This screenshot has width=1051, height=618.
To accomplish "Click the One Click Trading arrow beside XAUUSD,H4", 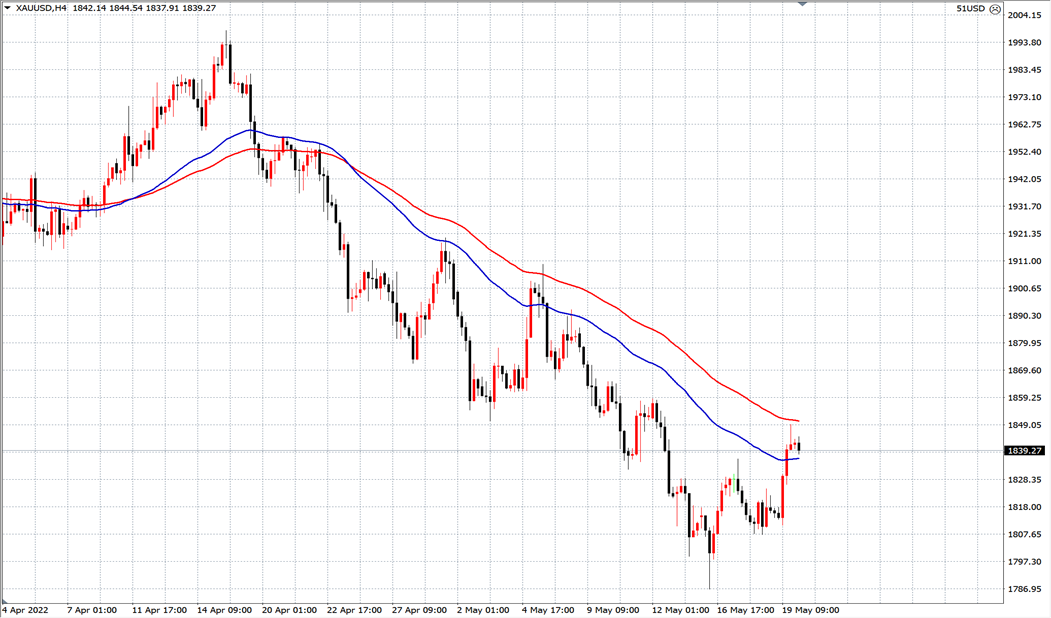I will [x=8, y=8].
